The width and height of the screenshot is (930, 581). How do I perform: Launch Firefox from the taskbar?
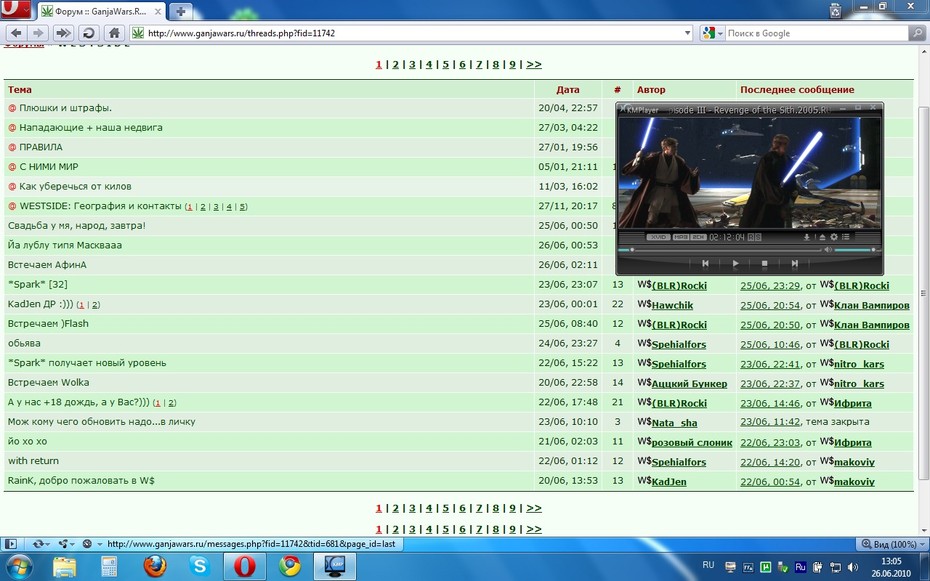click(x=155, y=566)
